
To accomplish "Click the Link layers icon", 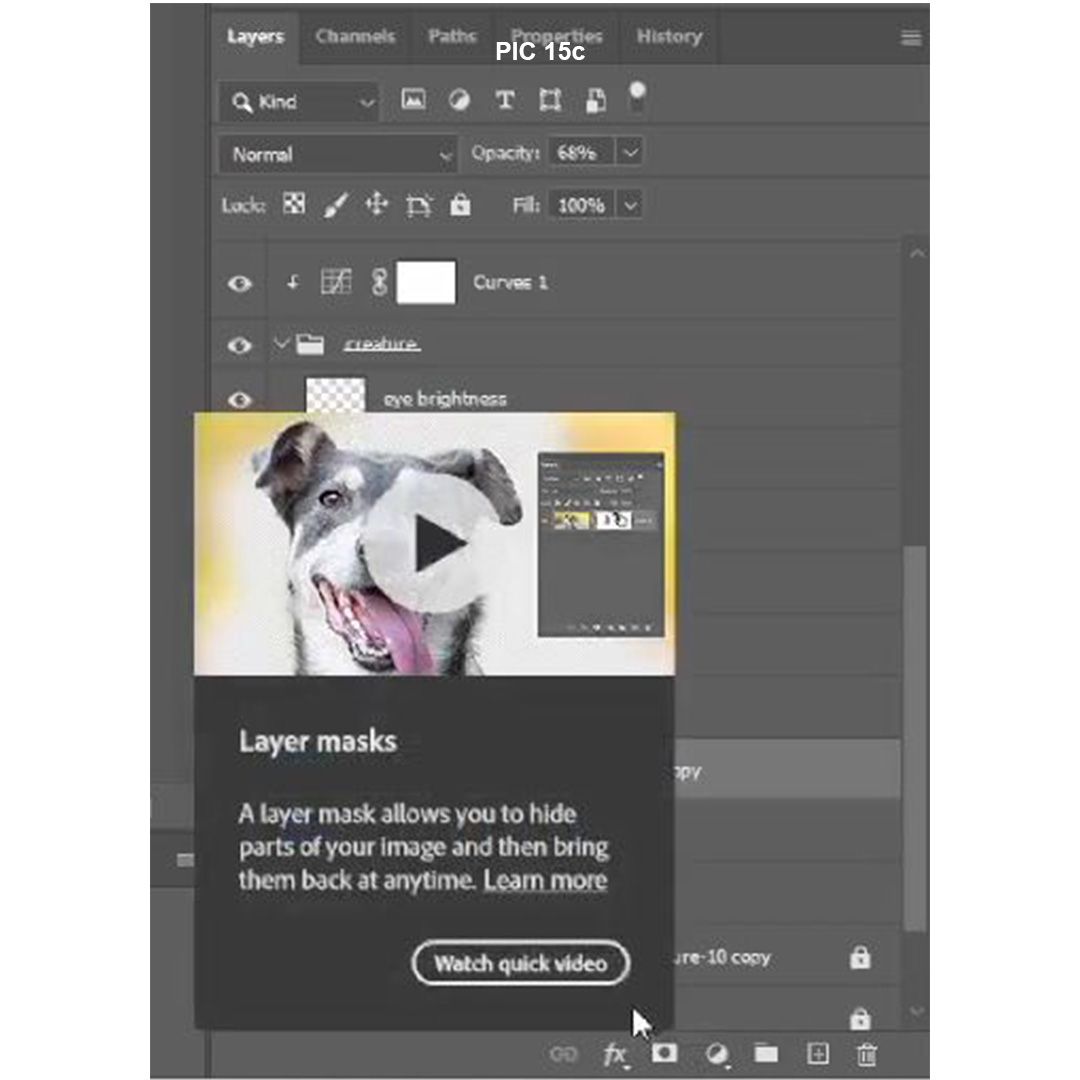I will [563, 1054].
